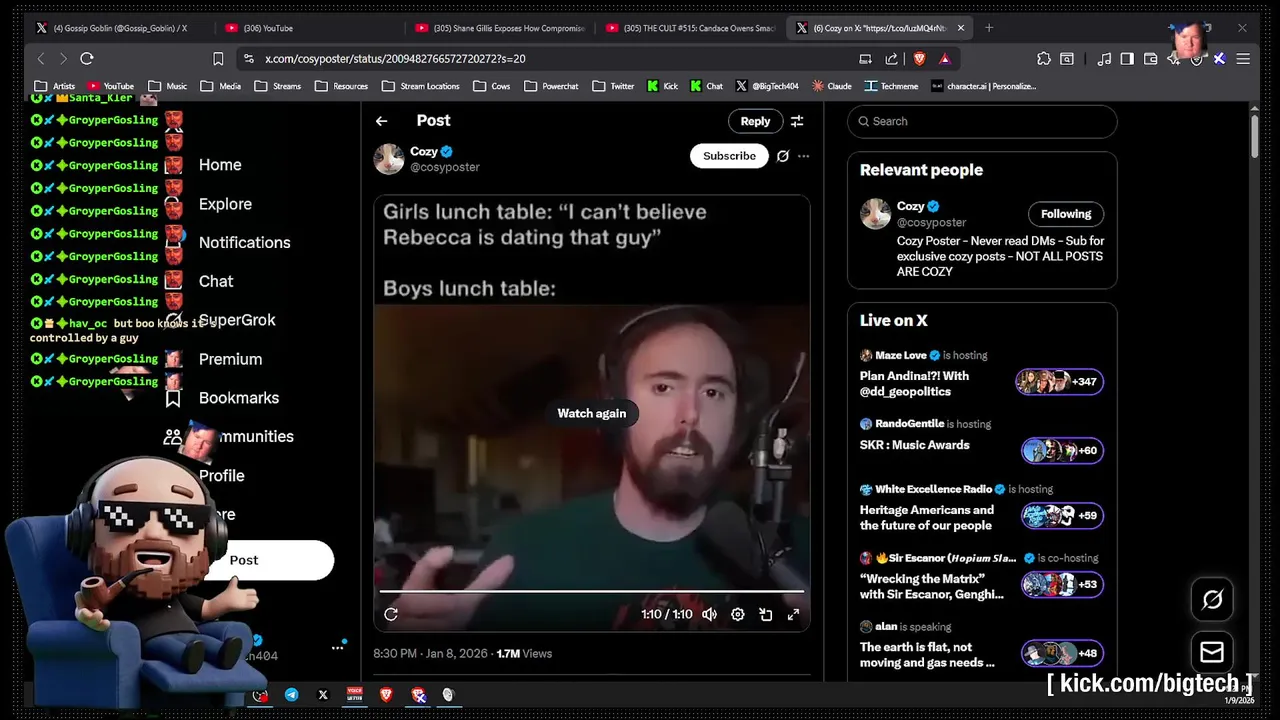1280x720 pixels.
Task: Open the Streams bookmarks folder
Action: tap(277, 86)
